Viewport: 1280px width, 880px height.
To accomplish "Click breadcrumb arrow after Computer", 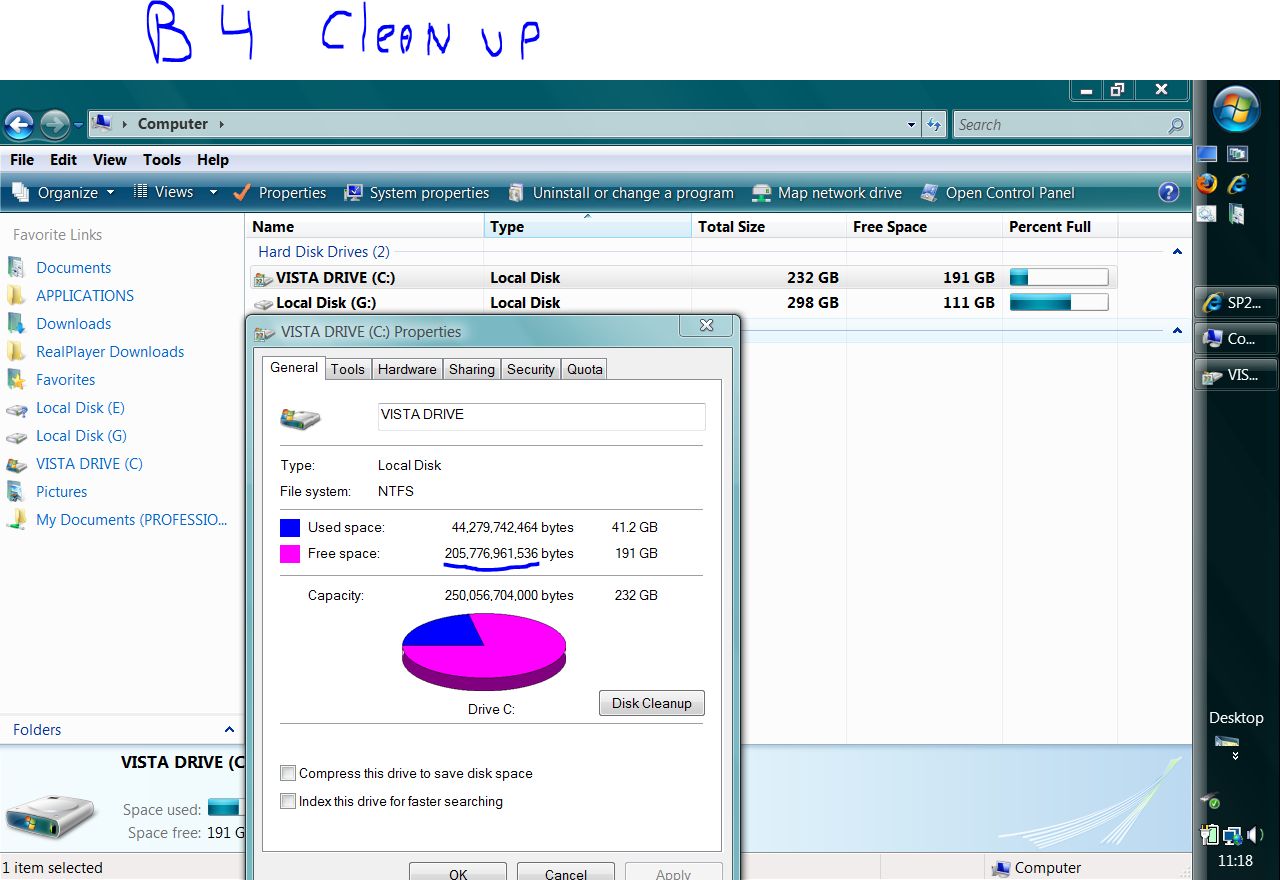I will (x=221, y=125).
